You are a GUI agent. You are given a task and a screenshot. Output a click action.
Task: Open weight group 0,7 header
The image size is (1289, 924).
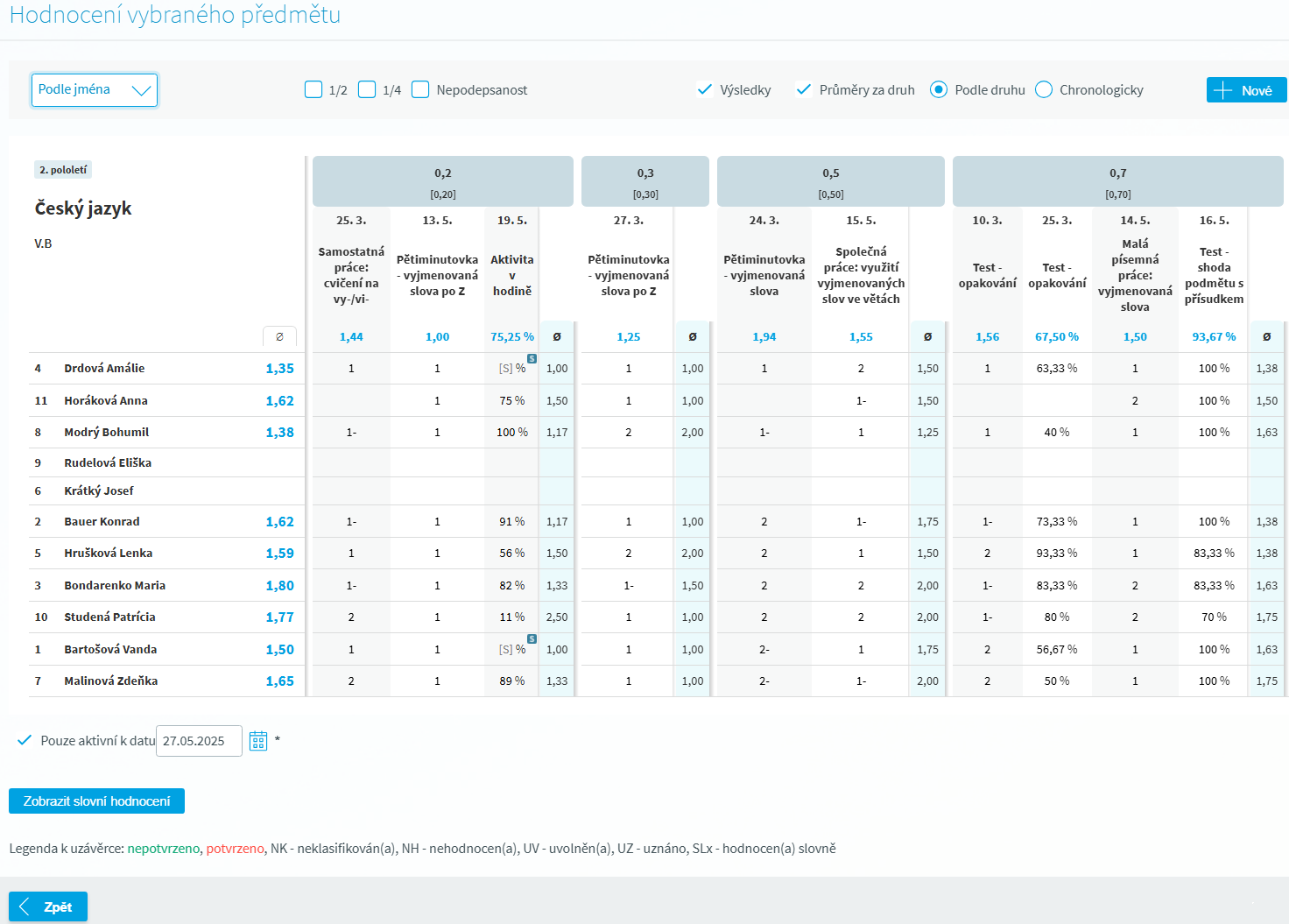(x=1118, y=181)
